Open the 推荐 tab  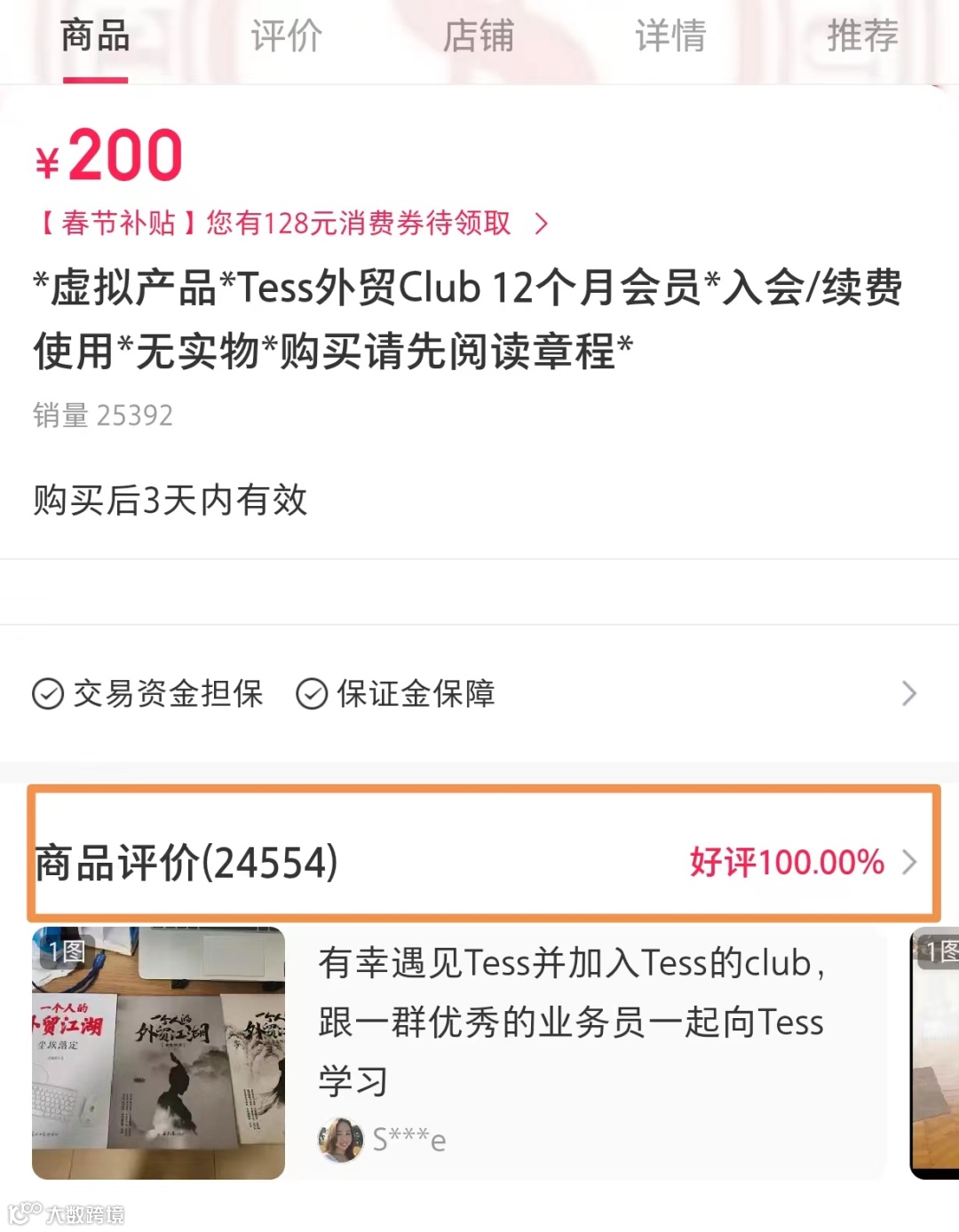[862, 37]
